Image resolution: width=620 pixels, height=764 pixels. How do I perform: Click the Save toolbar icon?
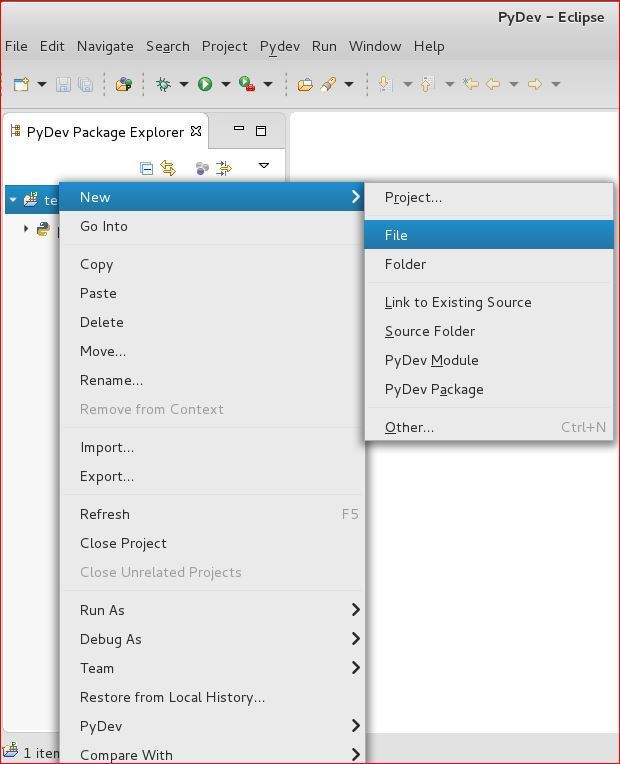click(x=63, y=84)
